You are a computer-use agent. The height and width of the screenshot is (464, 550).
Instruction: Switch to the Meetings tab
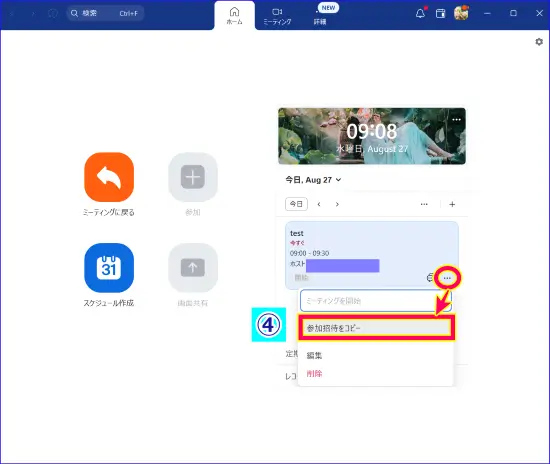pos(277,16)
